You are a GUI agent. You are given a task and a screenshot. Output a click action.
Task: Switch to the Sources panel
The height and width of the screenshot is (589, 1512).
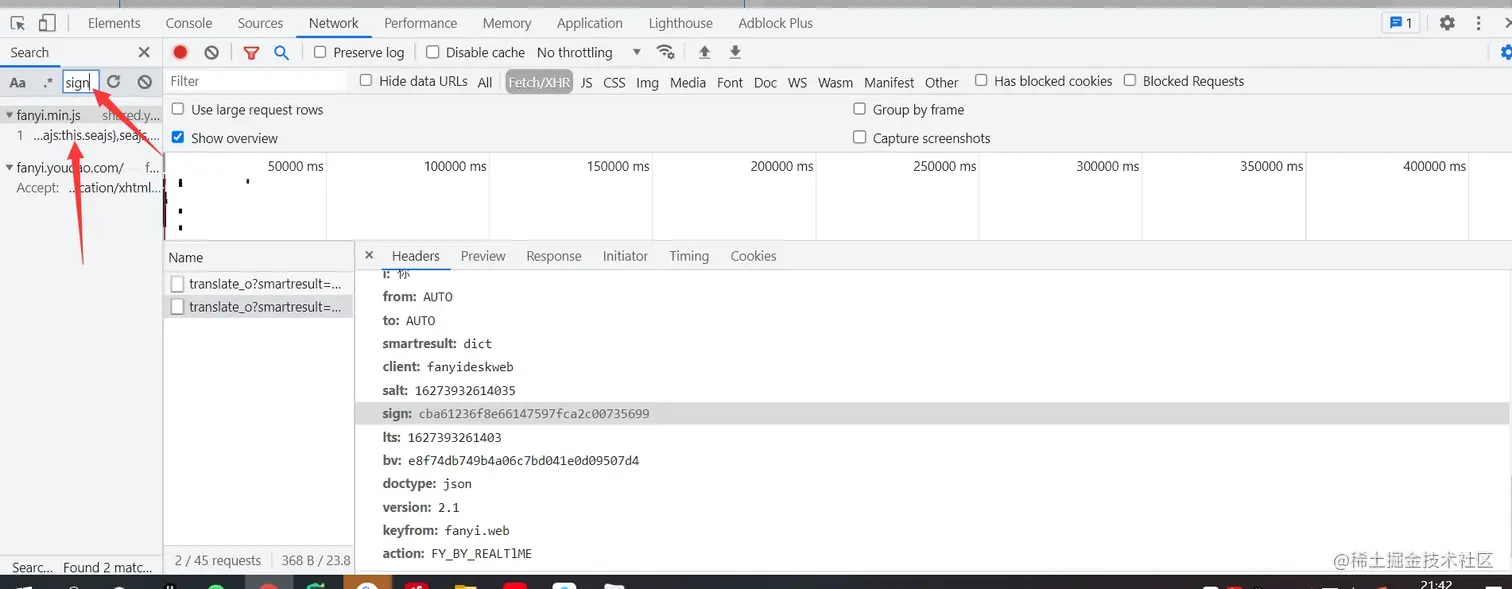[261, 23]
